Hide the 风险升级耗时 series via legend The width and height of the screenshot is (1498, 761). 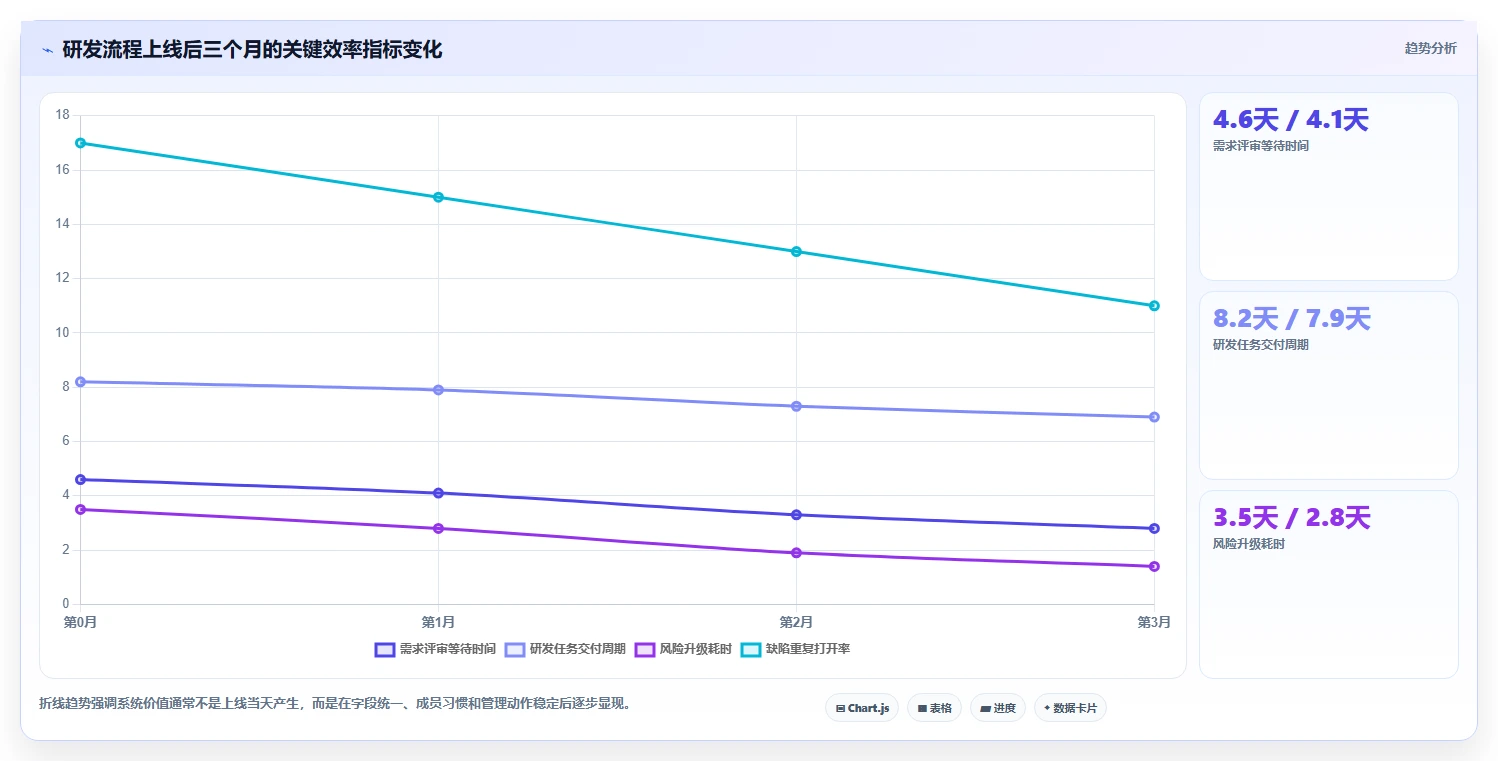coord(683,649)
